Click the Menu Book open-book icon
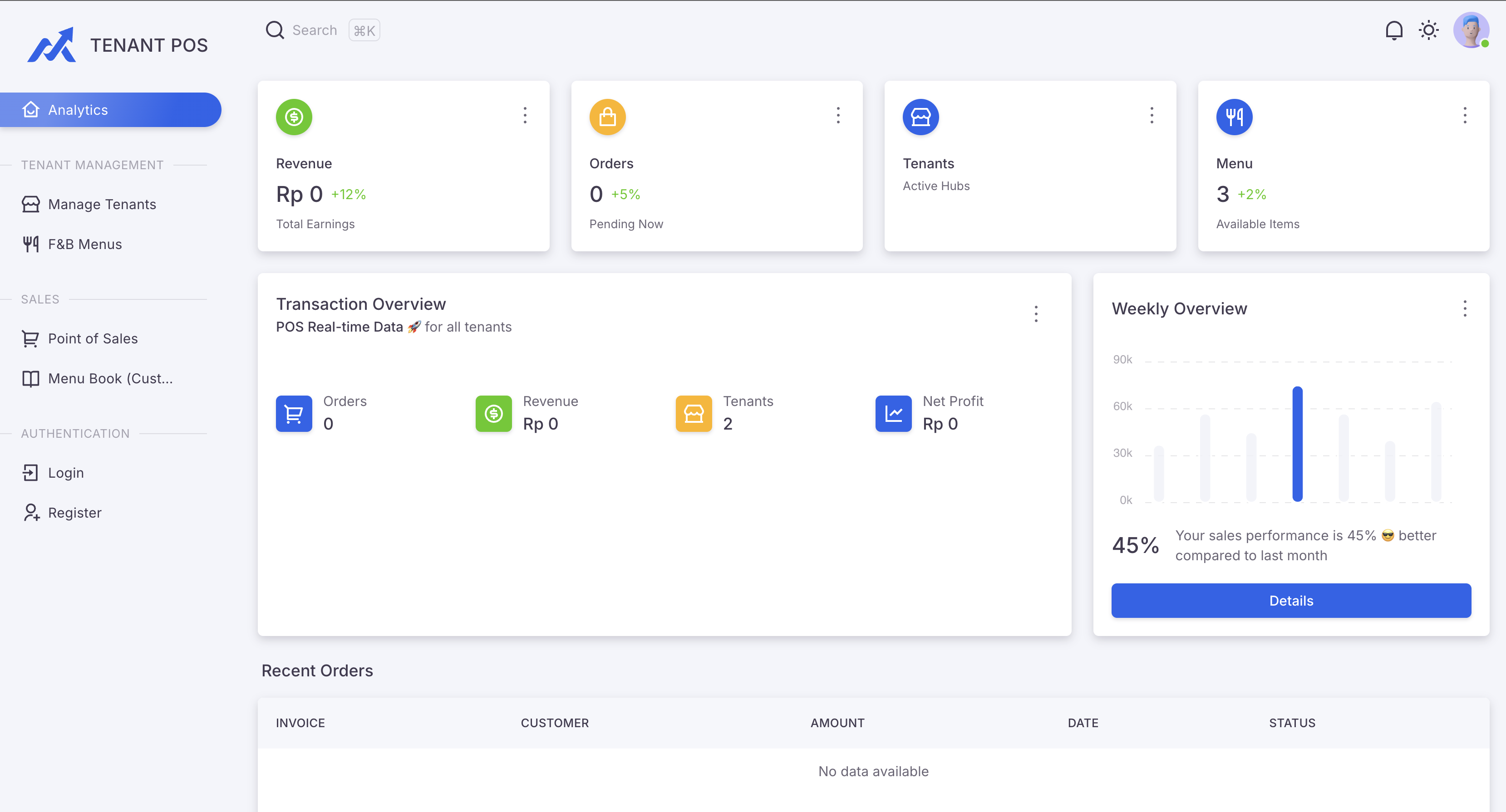The width and height of the screenshot is (1506, 812). 30,378
